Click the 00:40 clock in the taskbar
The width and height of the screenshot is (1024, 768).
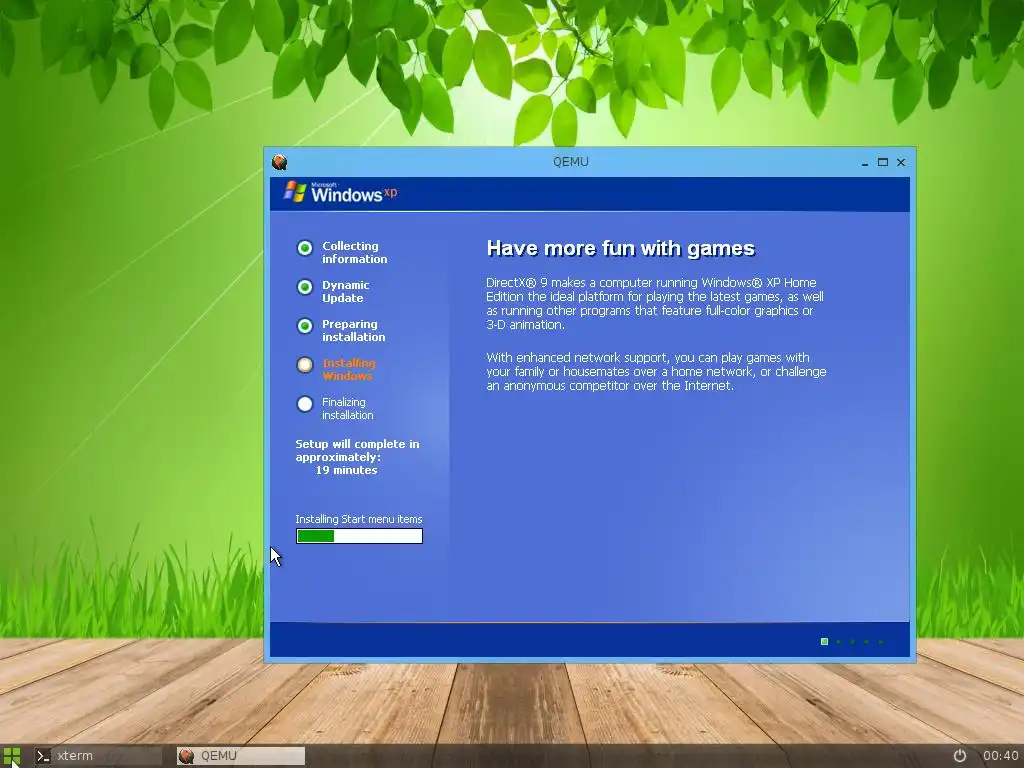[1000, 756]
